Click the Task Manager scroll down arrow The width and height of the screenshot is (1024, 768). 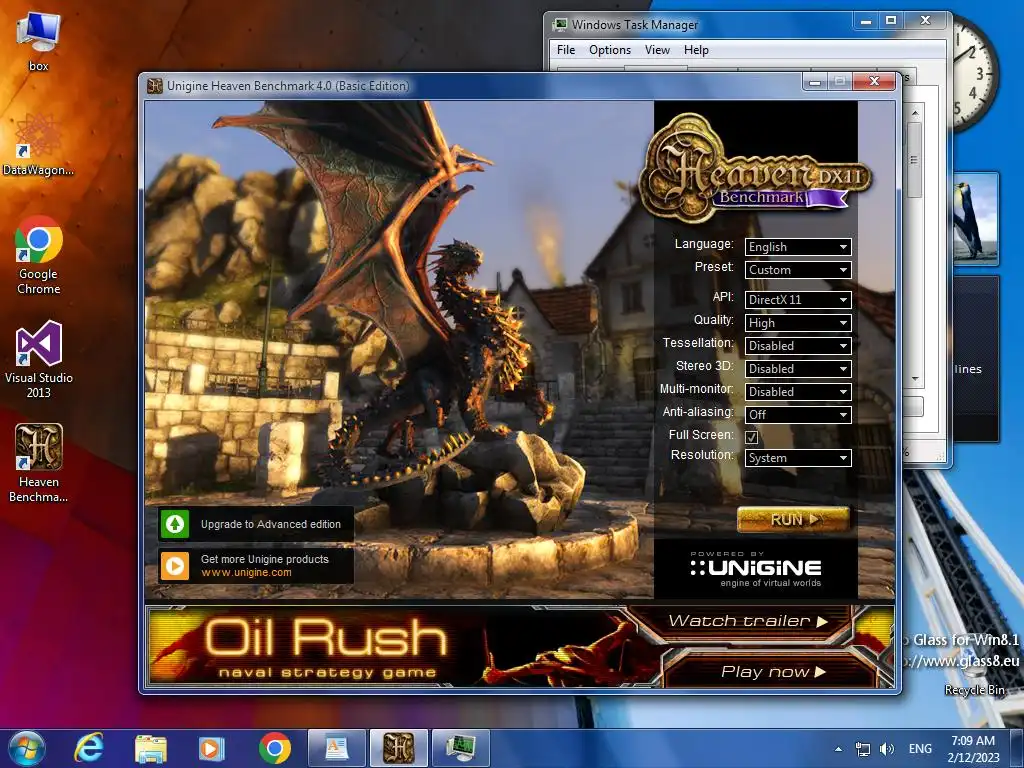tap(915, 378)
